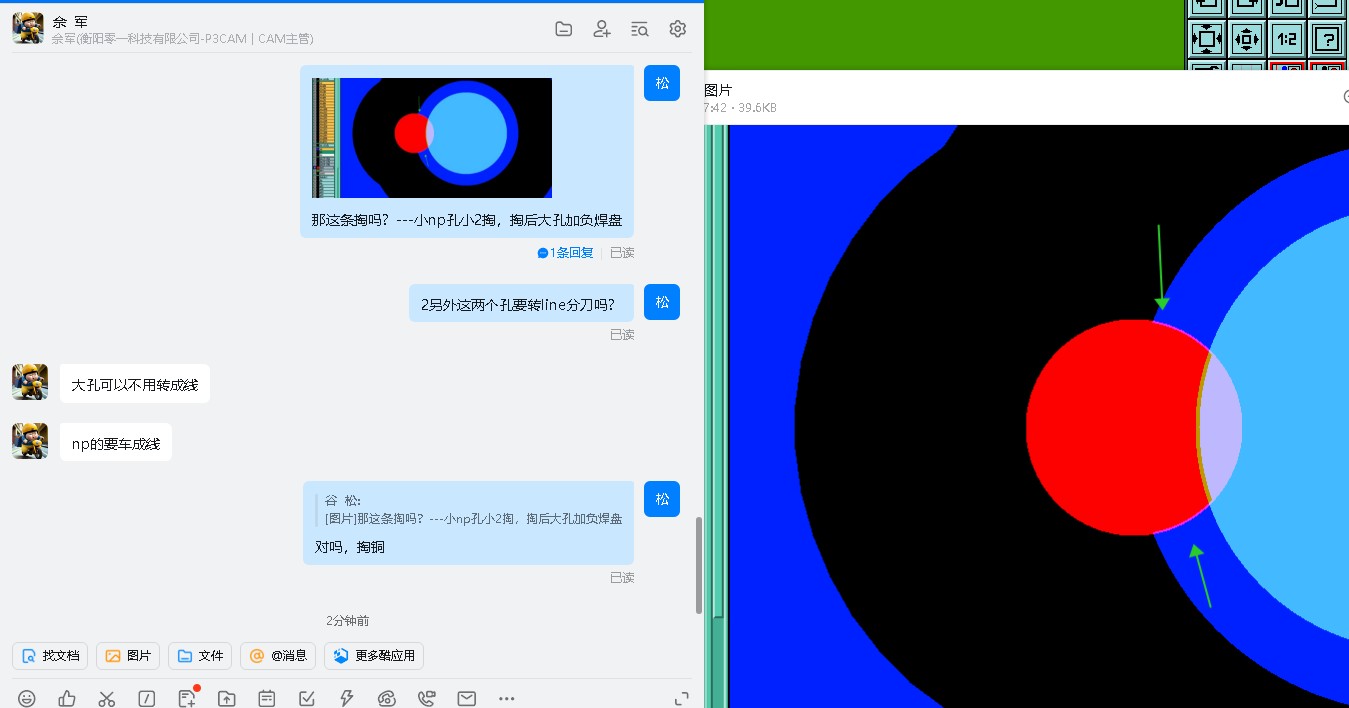Screen dimensions: 1349x708
Task: Start a screenshot with the scissors icon
Action: [x=107, y=698]
